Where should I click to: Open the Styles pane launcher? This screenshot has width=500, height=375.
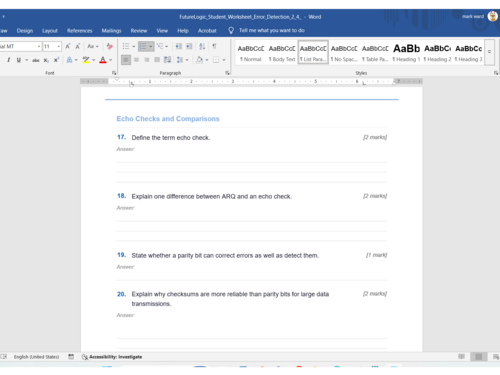[x=496, y=73]
